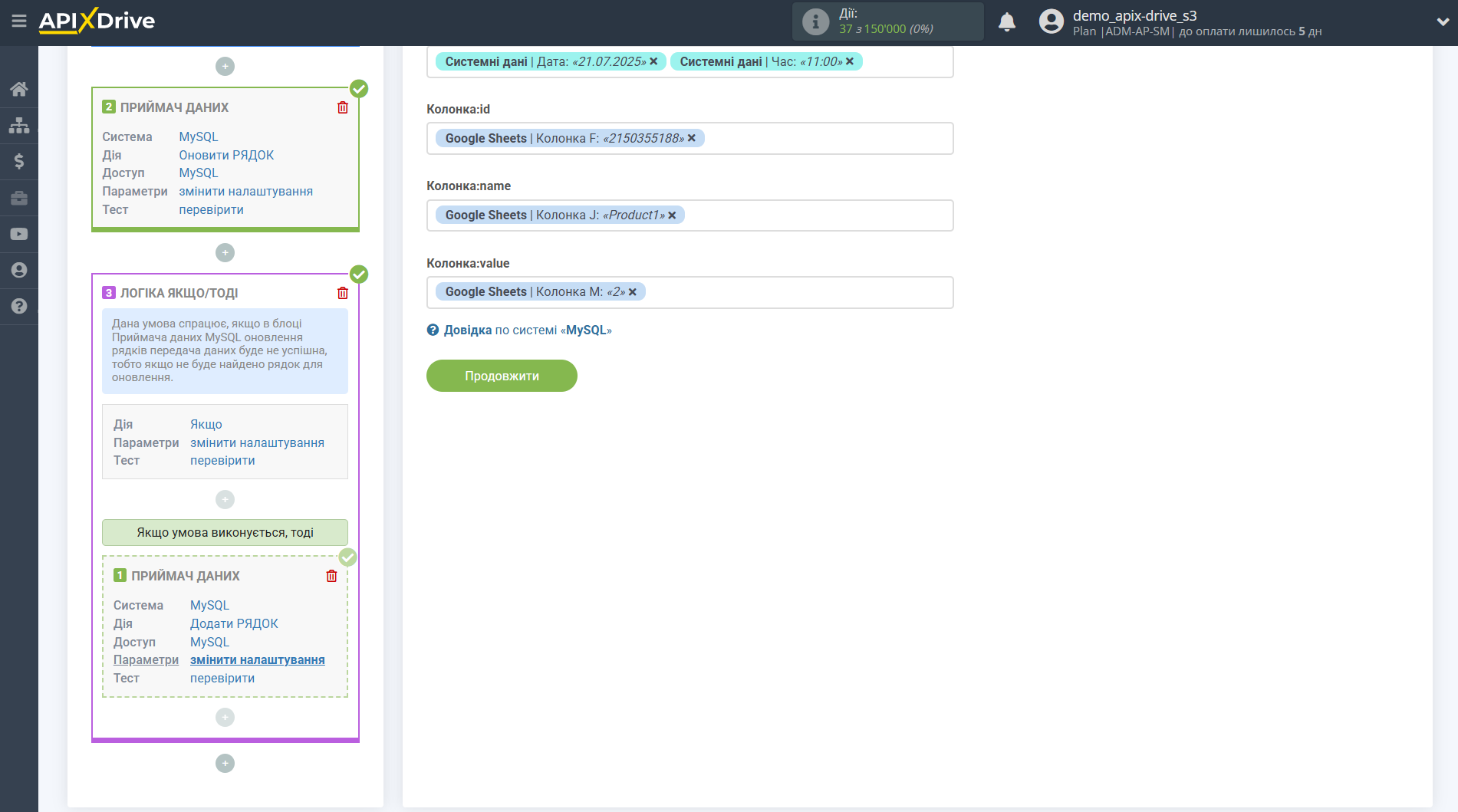
Task: Click перевірити test in block 2
Action: 211,209
